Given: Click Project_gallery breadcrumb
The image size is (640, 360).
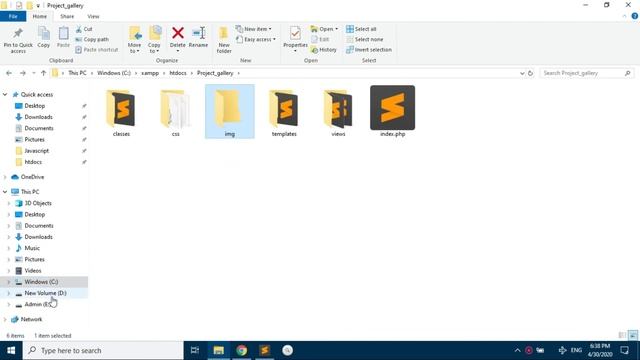Looking at the screenshot, I should click(x=215, y=73).
